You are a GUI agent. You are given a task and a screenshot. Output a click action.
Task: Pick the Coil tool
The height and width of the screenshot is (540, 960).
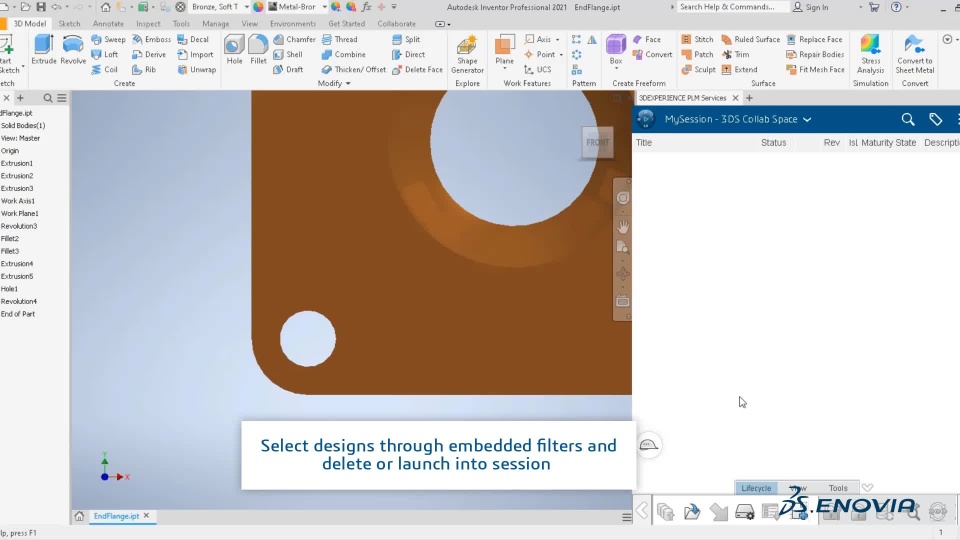click(x=104, y=70)
